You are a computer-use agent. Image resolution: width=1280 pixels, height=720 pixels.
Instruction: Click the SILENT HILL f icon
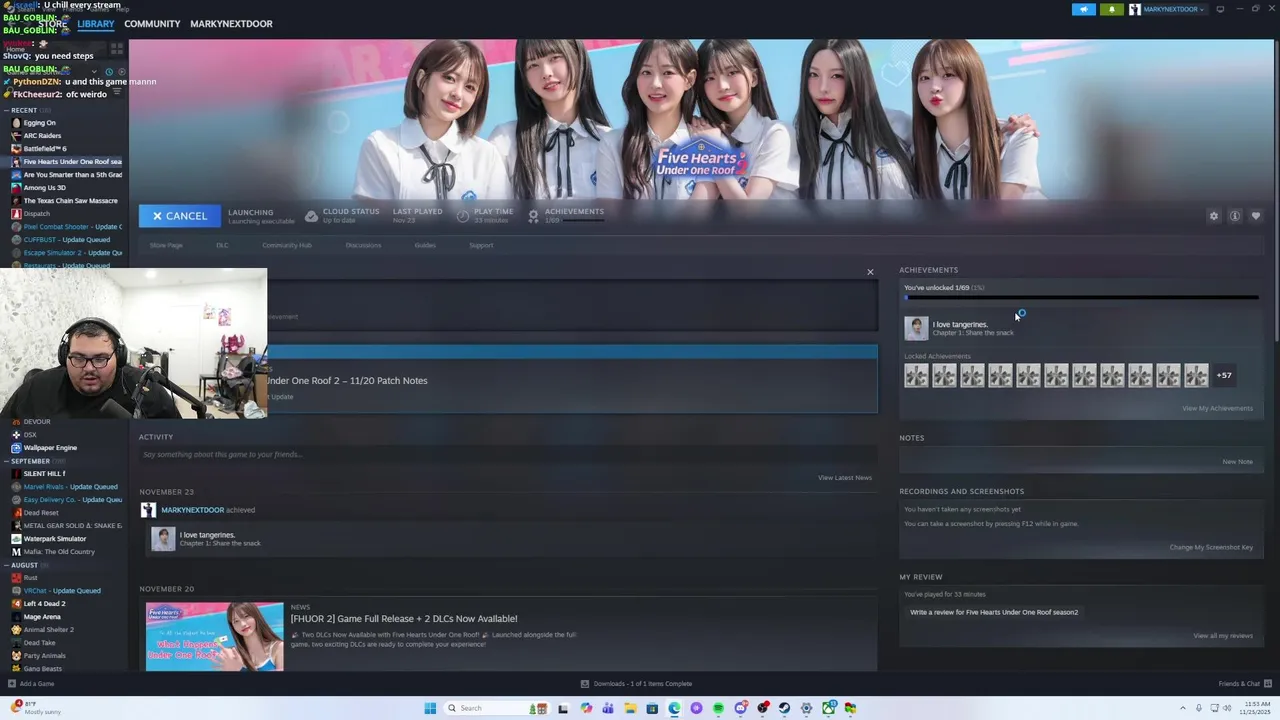tap(16, 474)
